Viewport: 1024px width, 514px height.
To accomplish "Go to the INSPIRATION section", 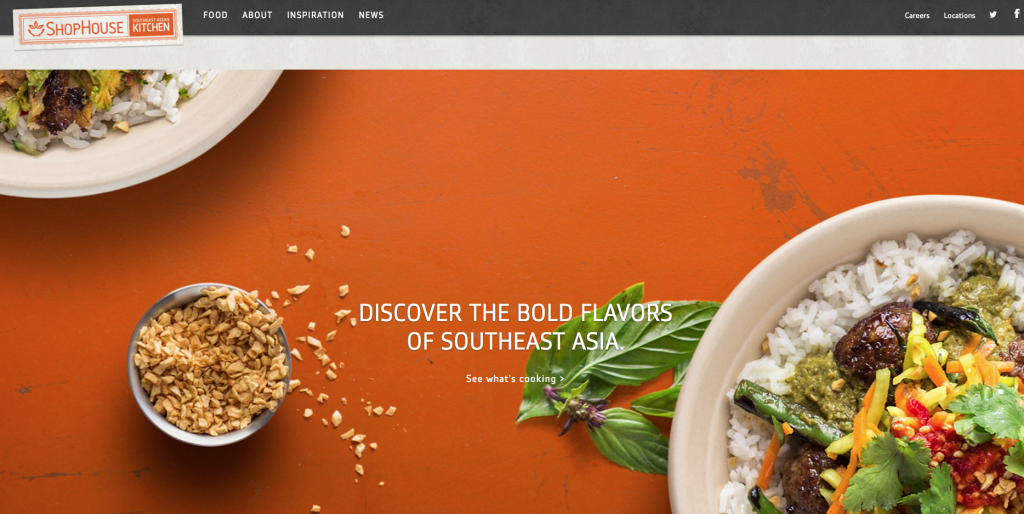I will pos(315,15).
